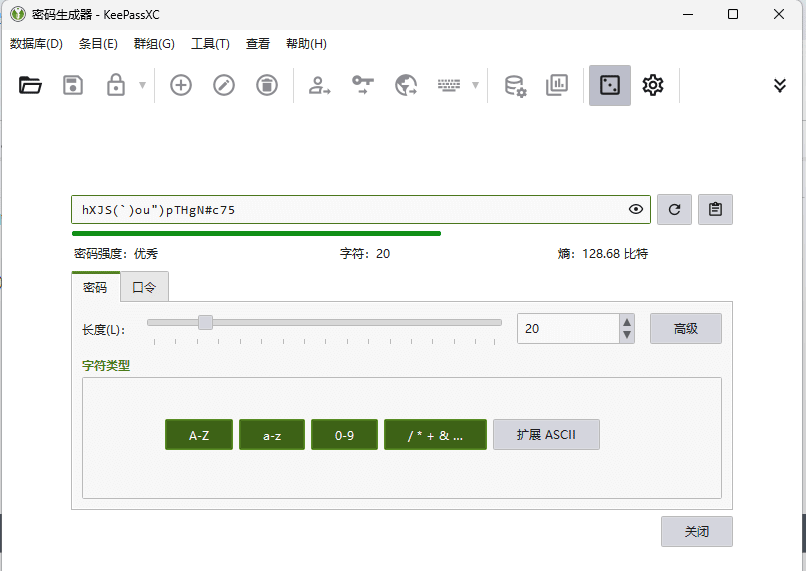Image resolution: width=807 pixels, height=571 pixels.
Task: Minimize the KeePassXC window
Action: (688, 14)
